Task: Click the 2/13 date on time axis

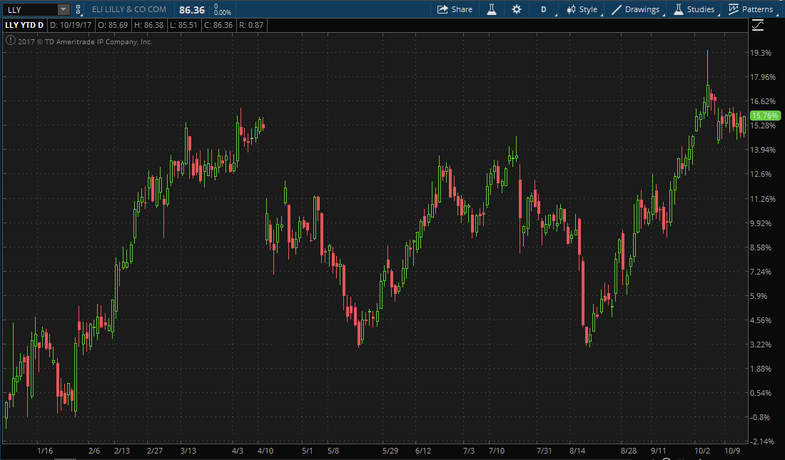Action: click(x=122, y=451)
